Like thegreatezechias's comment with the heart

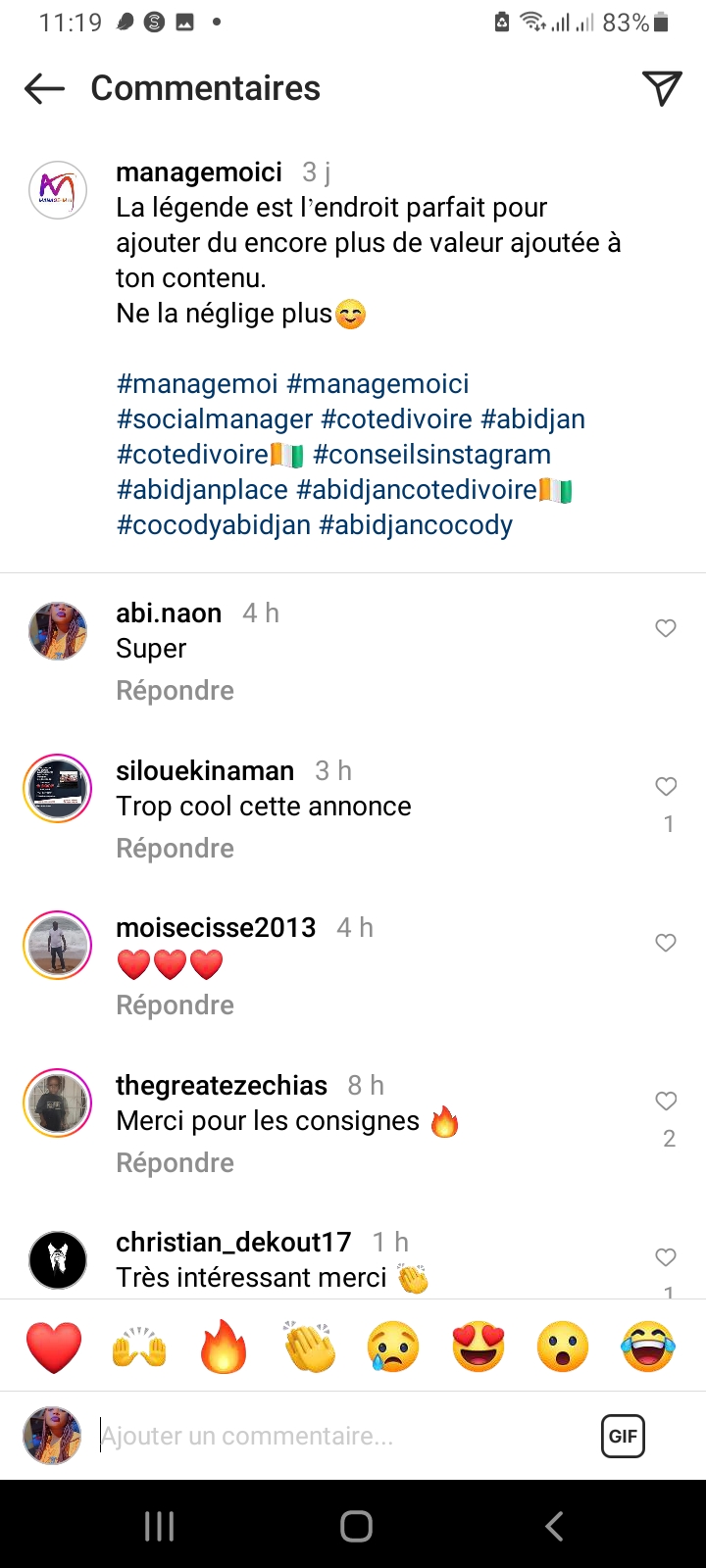tap(666, 1102)
